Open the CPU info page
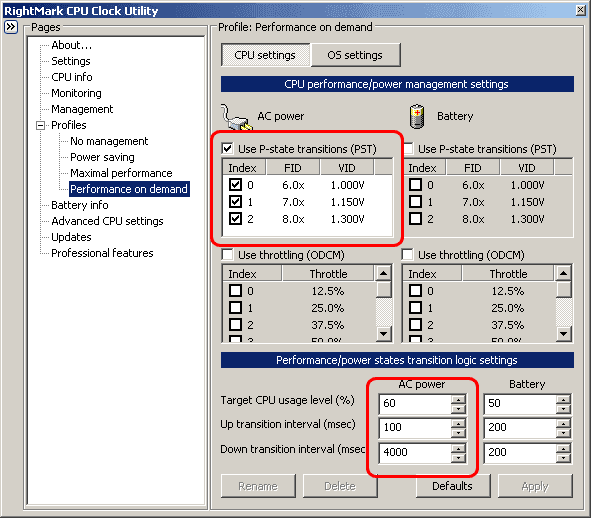 (x=72, y=77)
